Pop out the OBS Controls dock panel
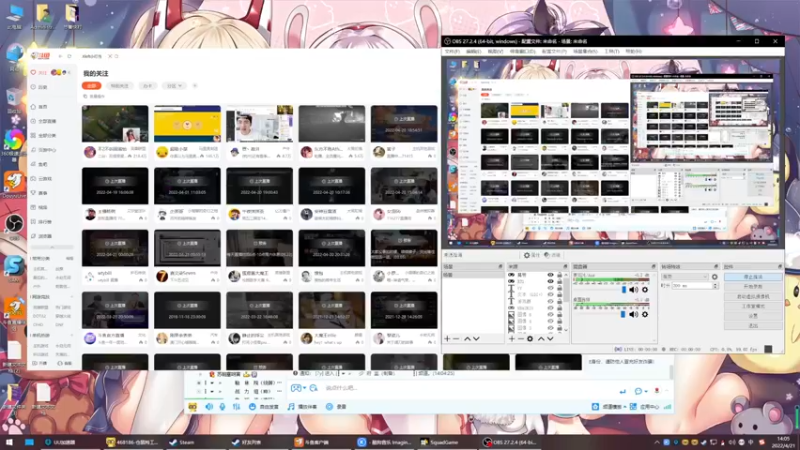Image resolution: width=800 pixels, height=450 pixels. click(780, 266)
